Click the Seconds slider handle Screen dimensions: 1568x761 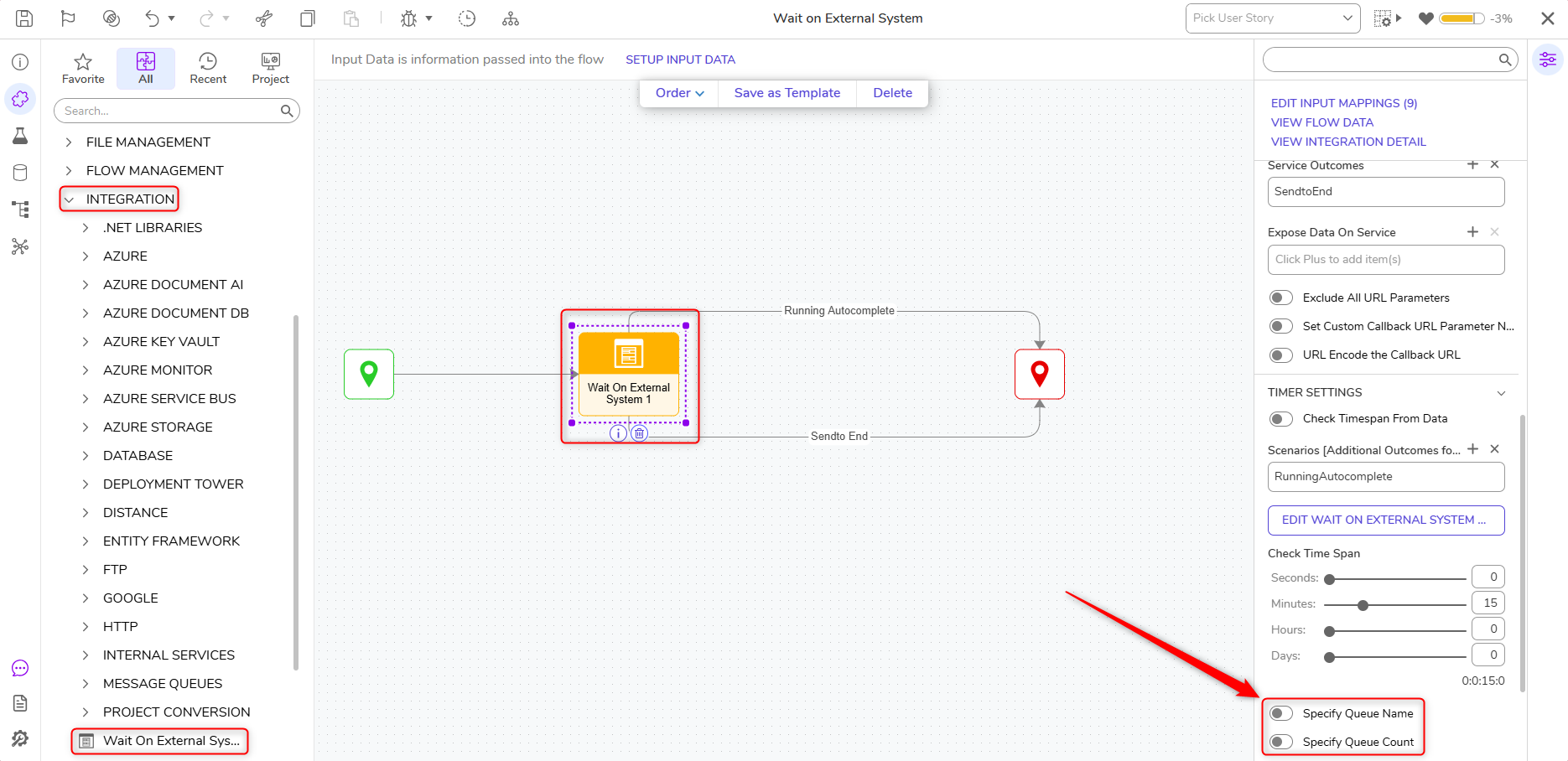(x=1329, y=579)
